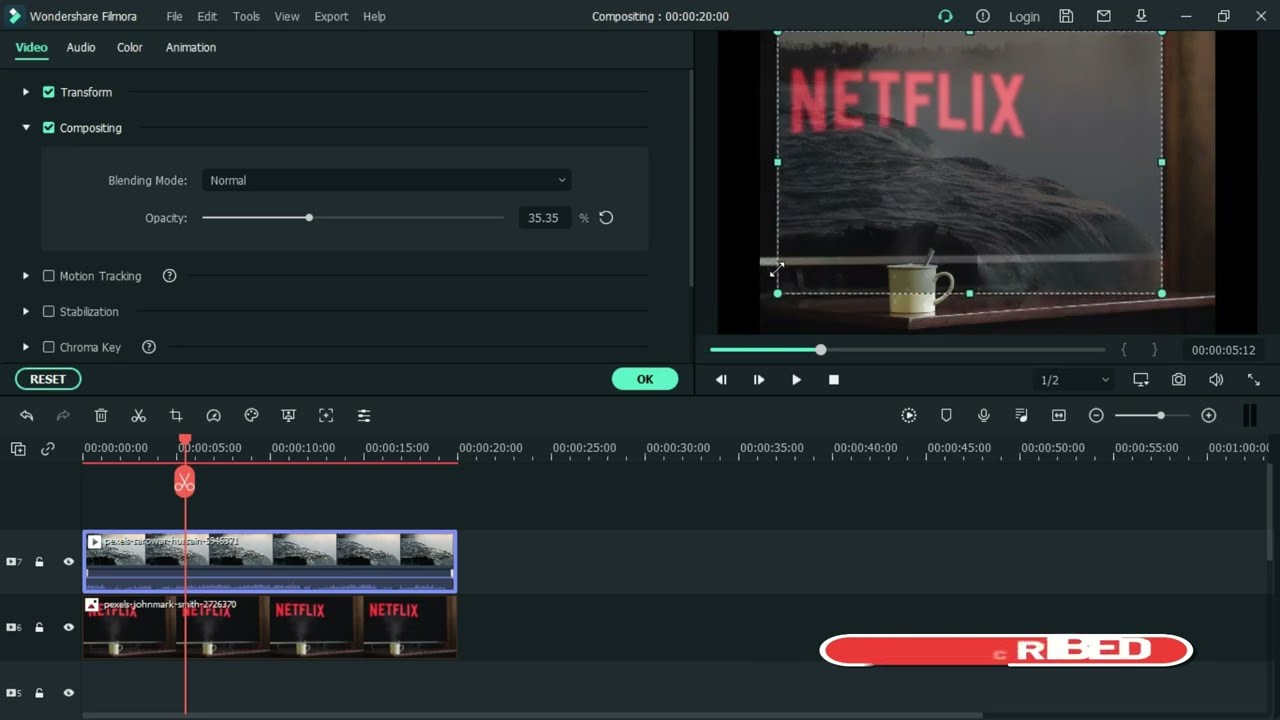Enable the Chroma Key checkbox
1280x720 pixels.
48,347
